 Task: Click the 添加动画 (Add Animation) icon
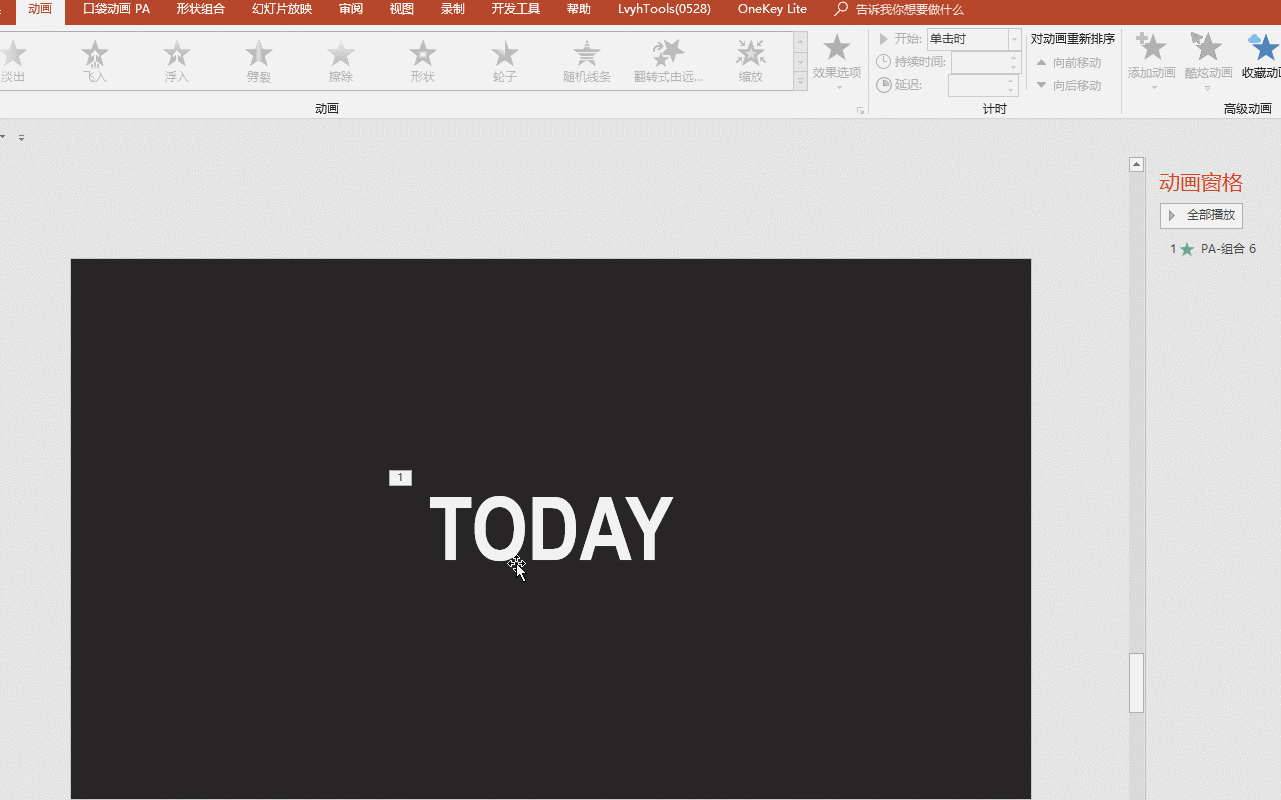pos(1151,48)
